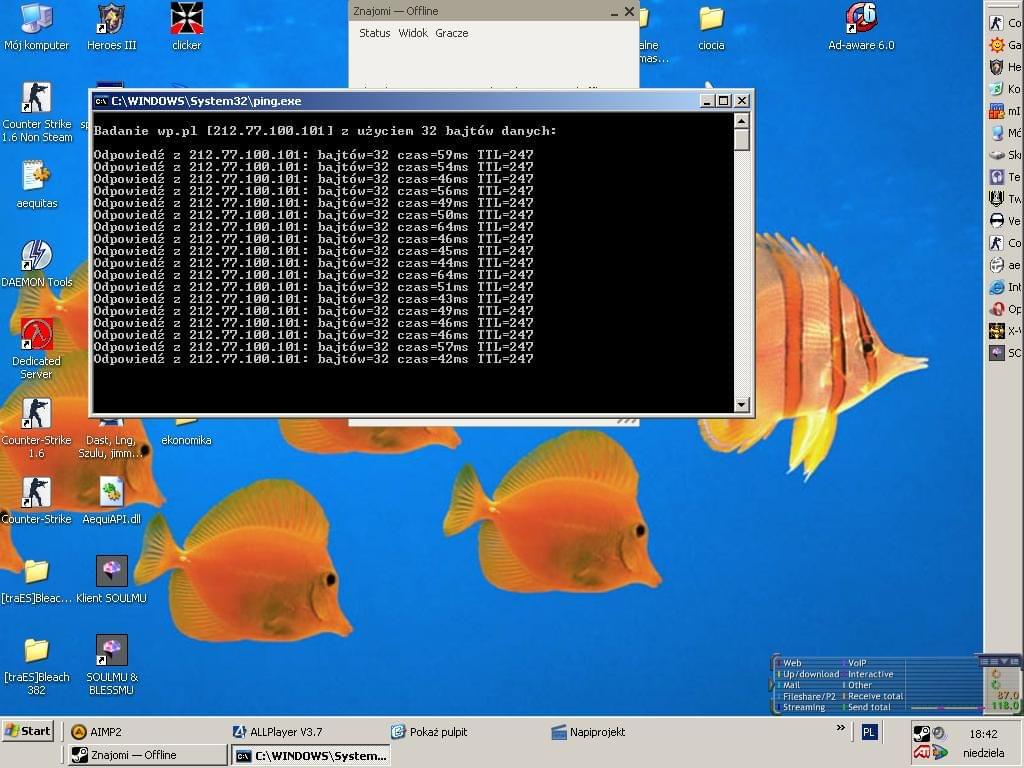This screenshot has height=768, width=1024.
Task: Select Counter Strike 1.6 Non Steam shortcut
Action: pos(37,112)
